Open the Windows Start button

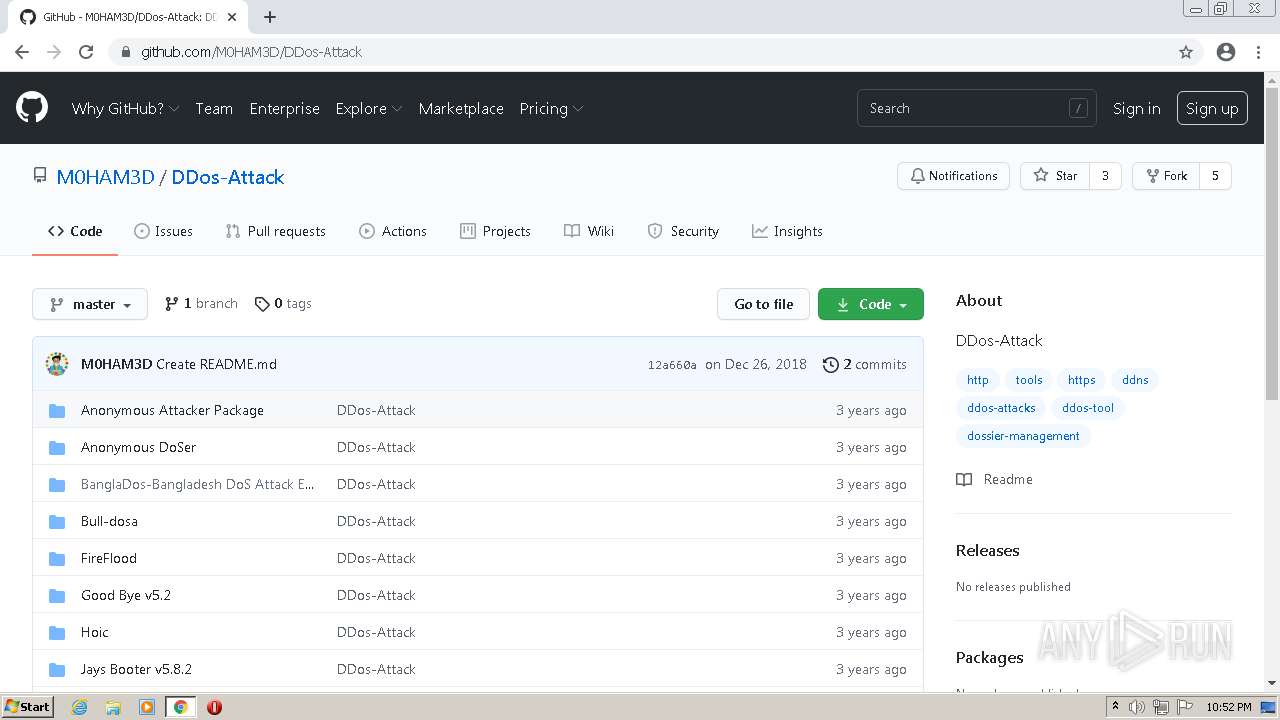(x=28, y=707)
